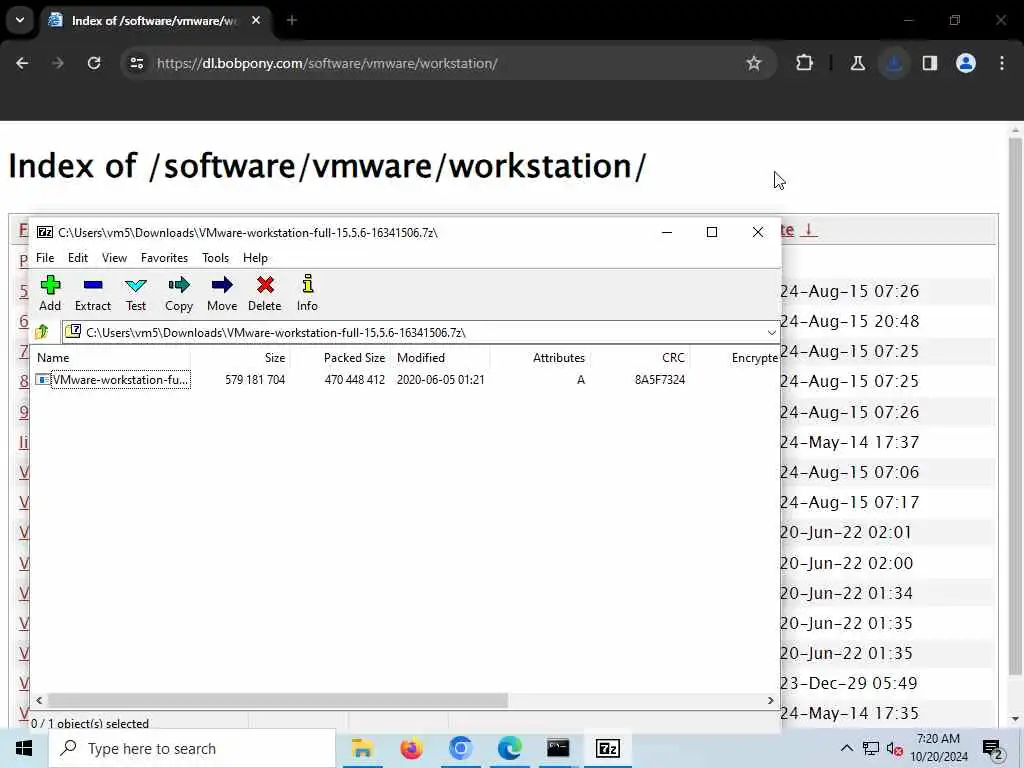Click left arrow of 7-Zip horizontal scrollbar
Viewport: 1024px width, 768px height.
pyautogui.click(x=39, y=700)
